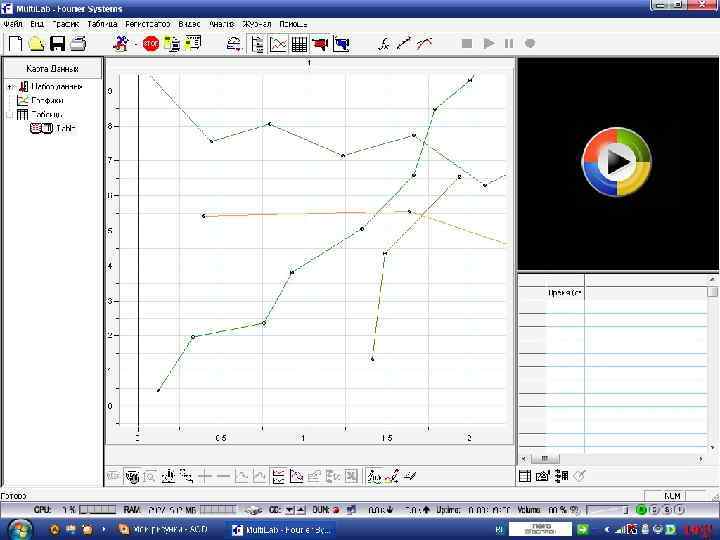Download data from logger icon next to STOP
Image resolution: width=720 pixels, height=540 pixels.
[172, 44]
